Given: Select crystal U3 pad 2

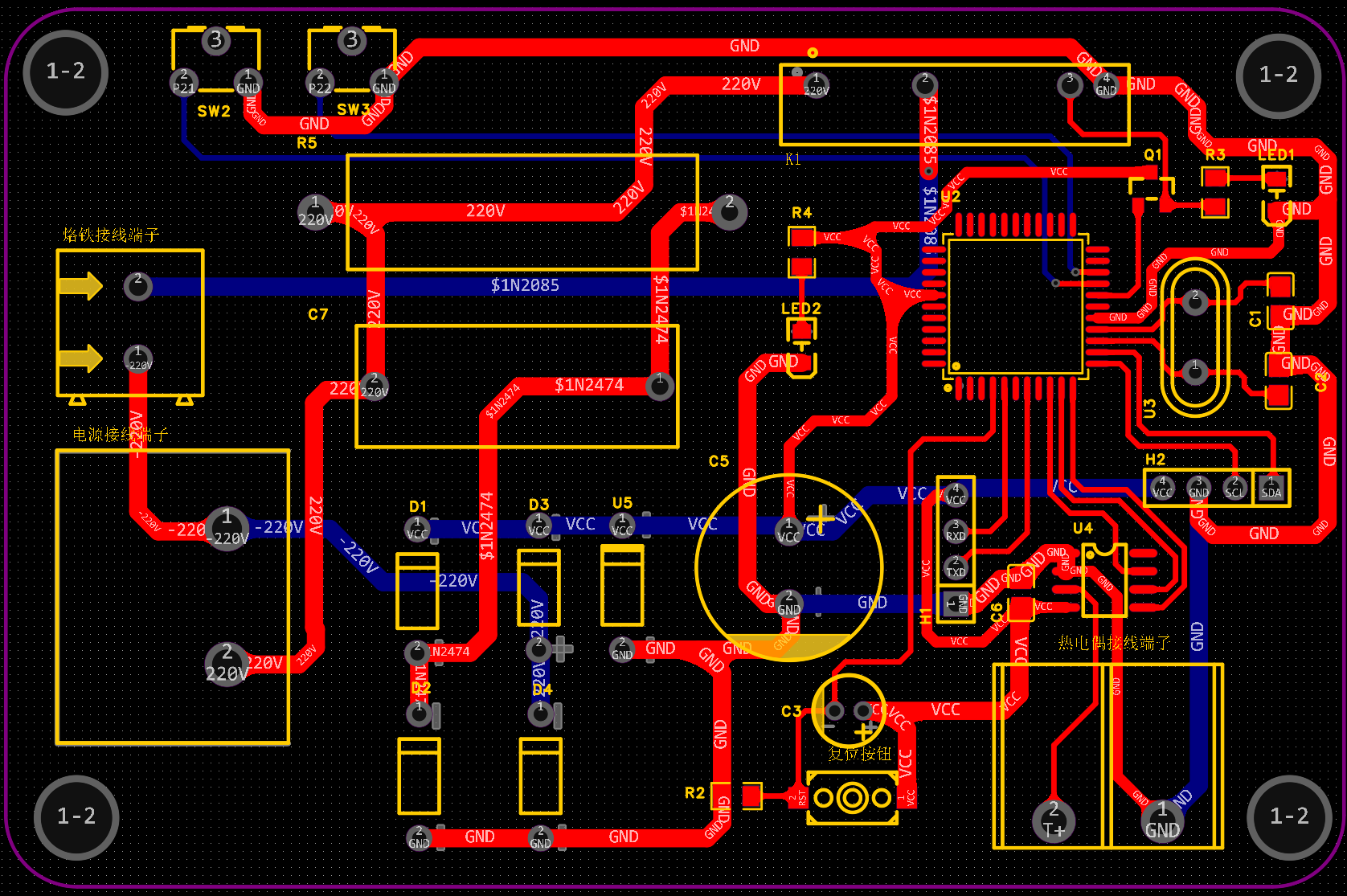Looking at the screenshot, I should [1195, 301].
